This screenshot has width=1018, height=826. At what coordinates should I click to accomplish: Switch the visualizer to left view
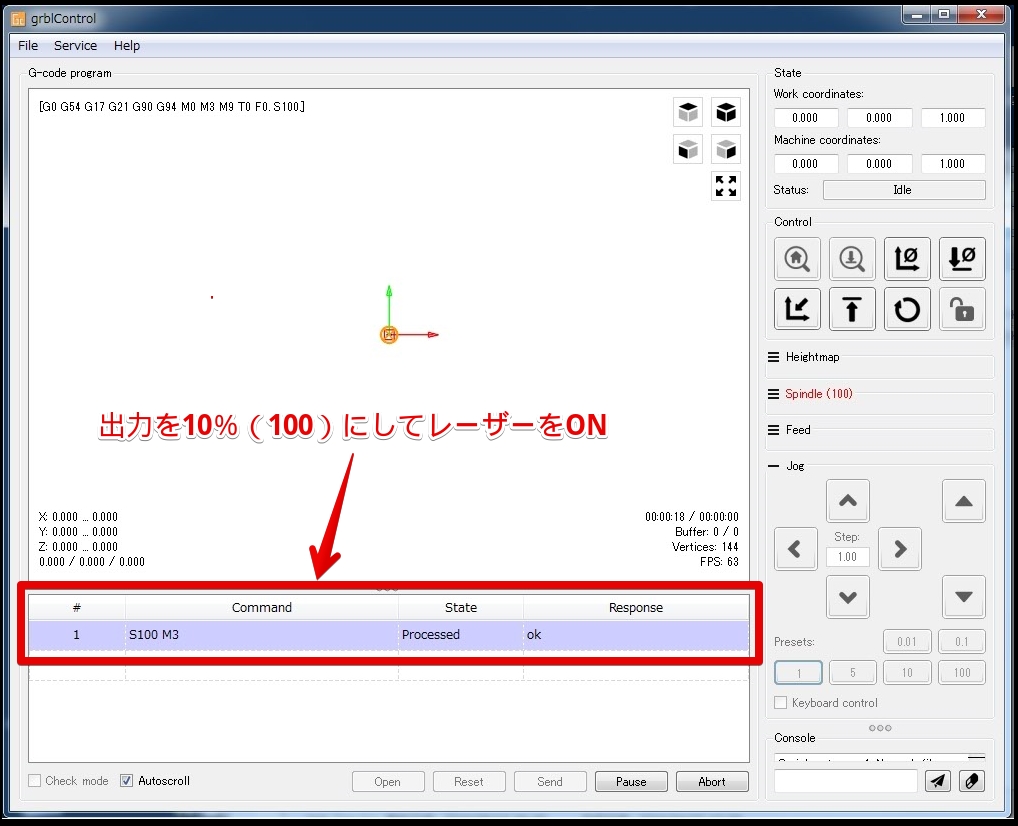click(726, 150)
